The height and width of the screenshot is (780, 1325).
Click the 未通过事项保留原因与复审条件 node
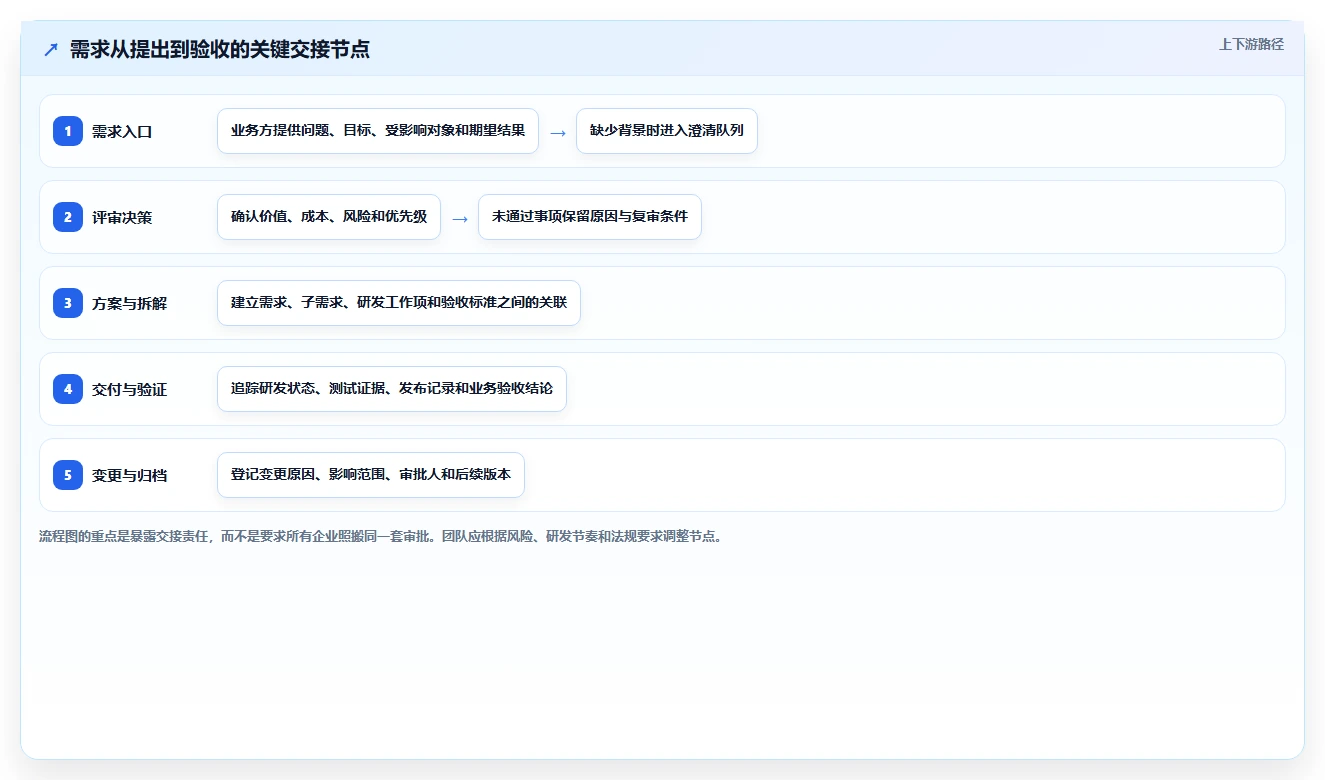pyautogui.click(x=590, y=217)
